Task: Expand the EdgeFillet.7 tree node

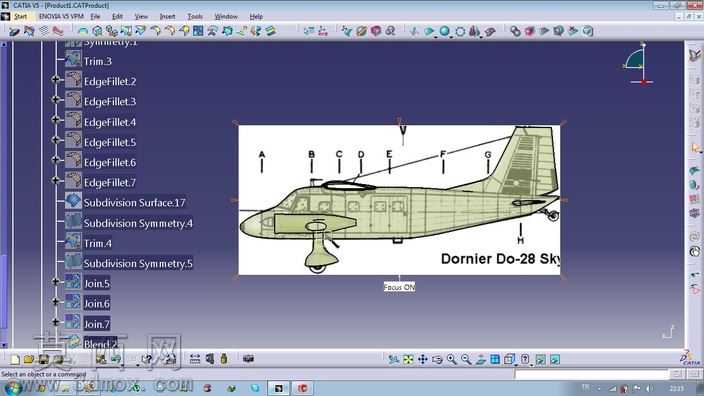Action: (x=56, y=180)
